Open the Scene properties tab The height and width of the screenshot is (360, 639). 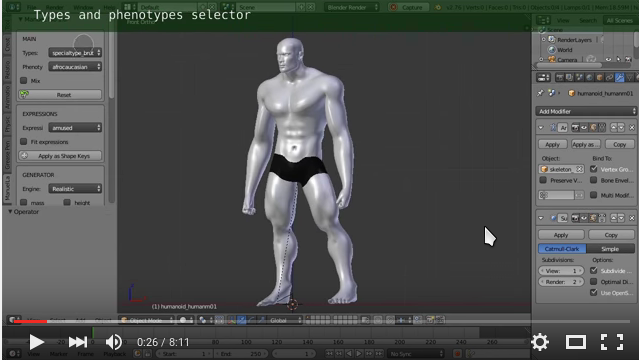579,77
